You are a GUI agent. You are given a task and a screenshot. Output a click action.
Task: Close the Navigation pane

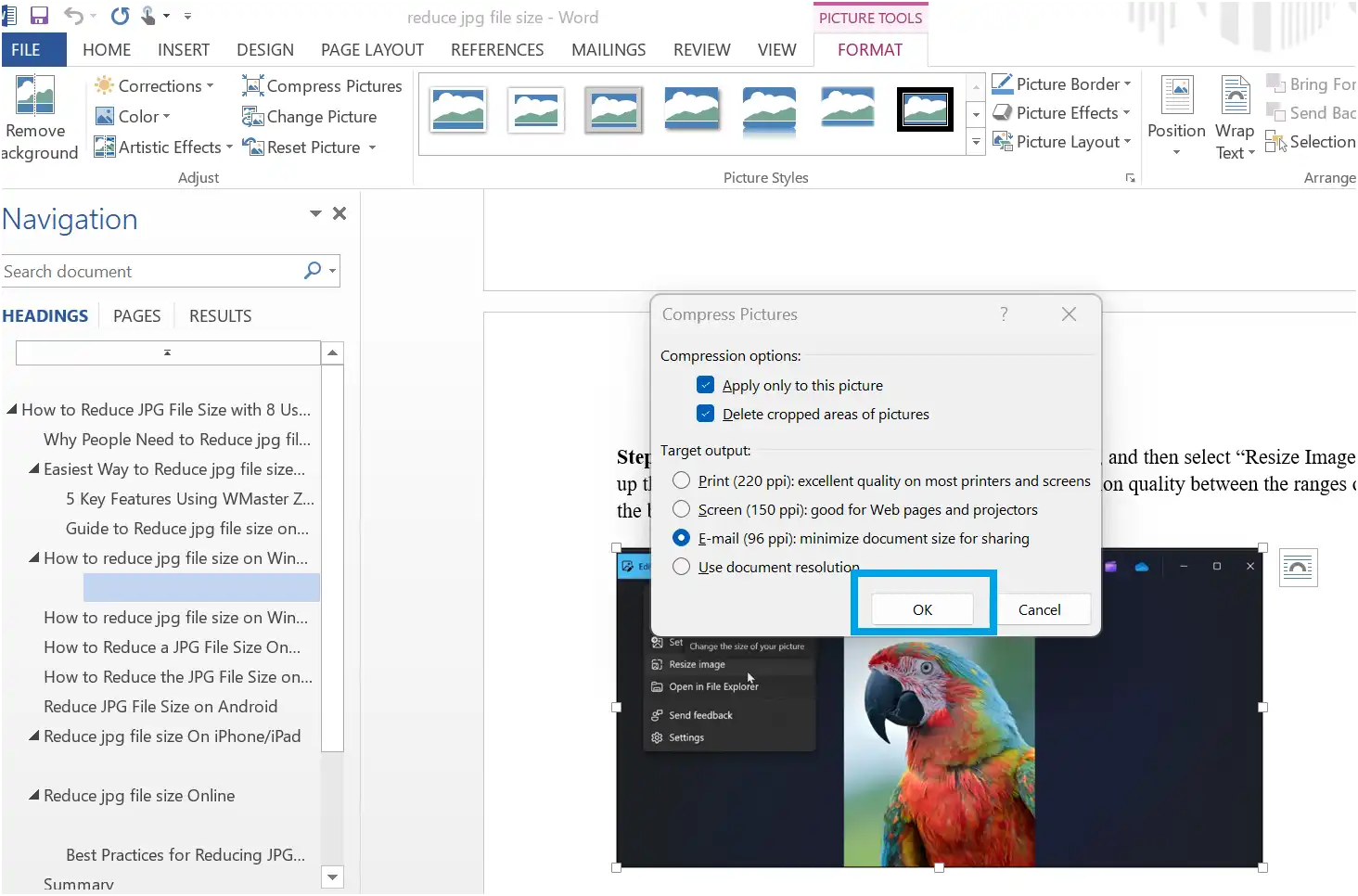coord(339,213)
